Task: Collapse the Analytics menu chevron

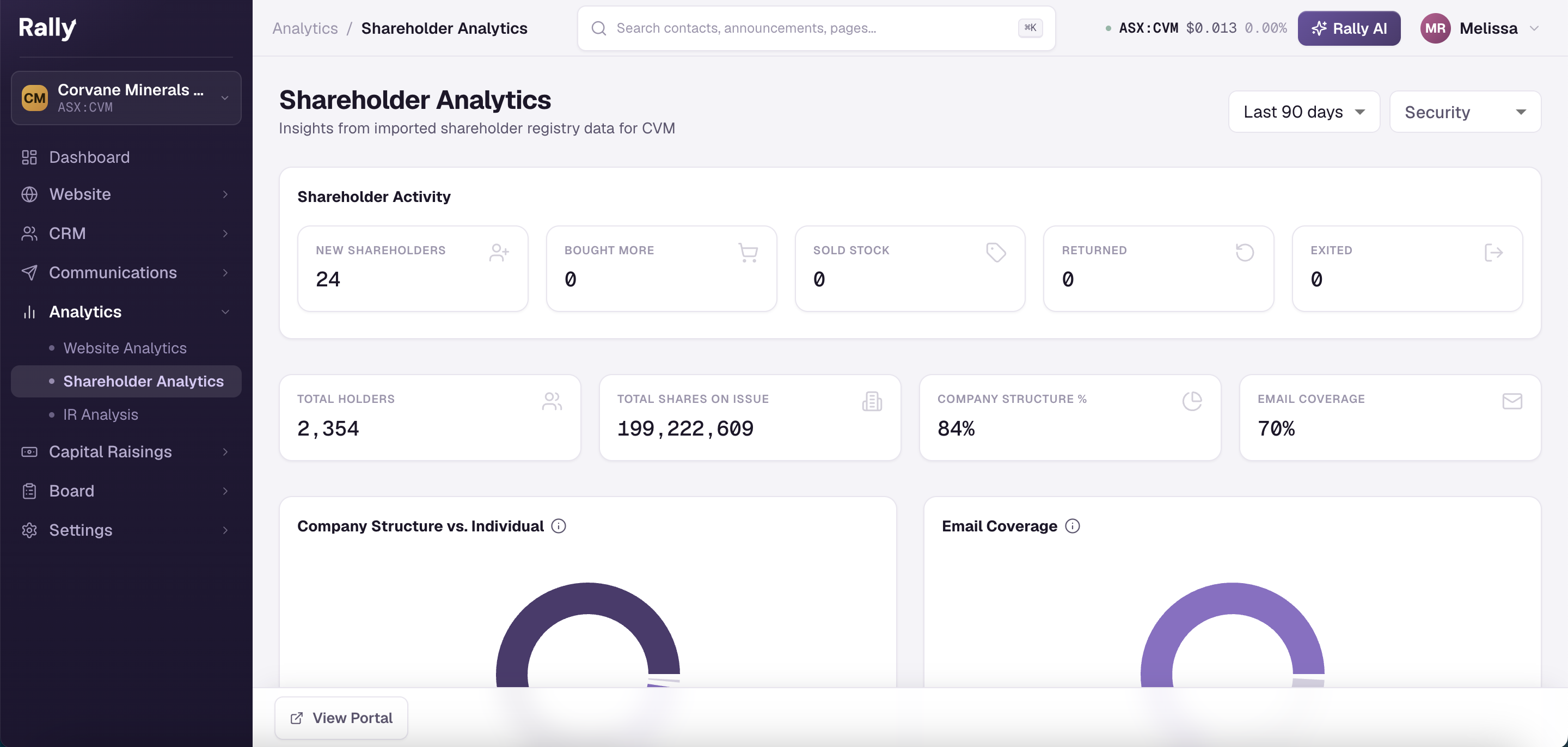Action: pos(225,312)
